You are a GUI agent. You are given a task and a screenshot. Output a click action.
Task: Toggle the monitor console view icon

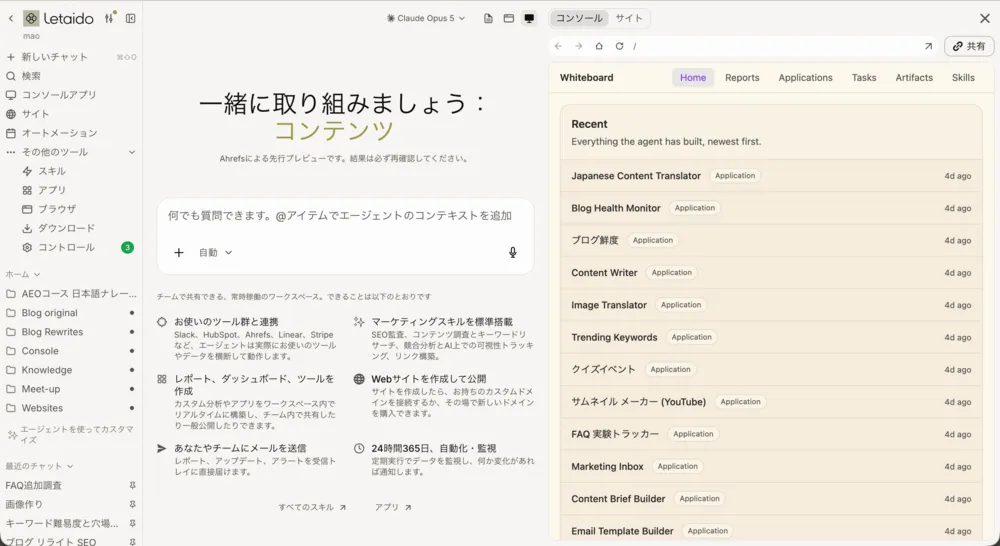point(529,18)
